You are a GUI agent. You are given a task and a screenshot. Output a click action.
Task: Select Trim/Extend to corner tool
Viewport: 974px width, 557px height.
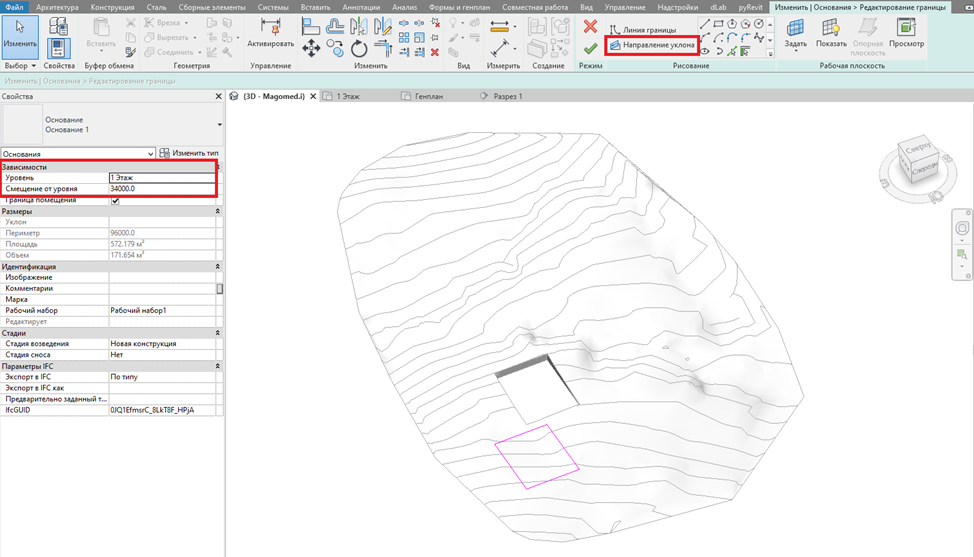pyautogui.click(x=383, y=49)
